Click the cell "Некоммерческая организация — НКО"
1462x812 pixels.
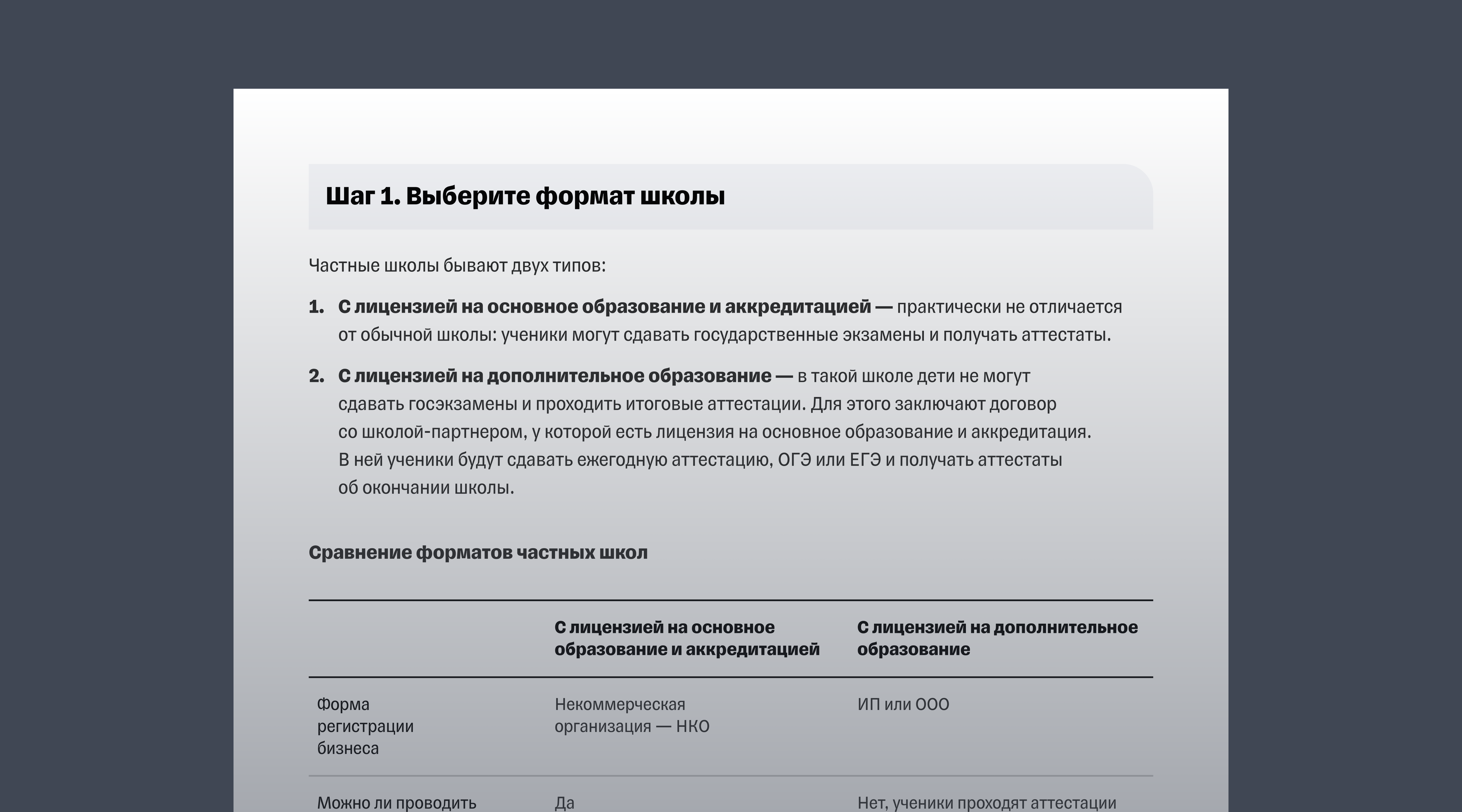[632, 716]
